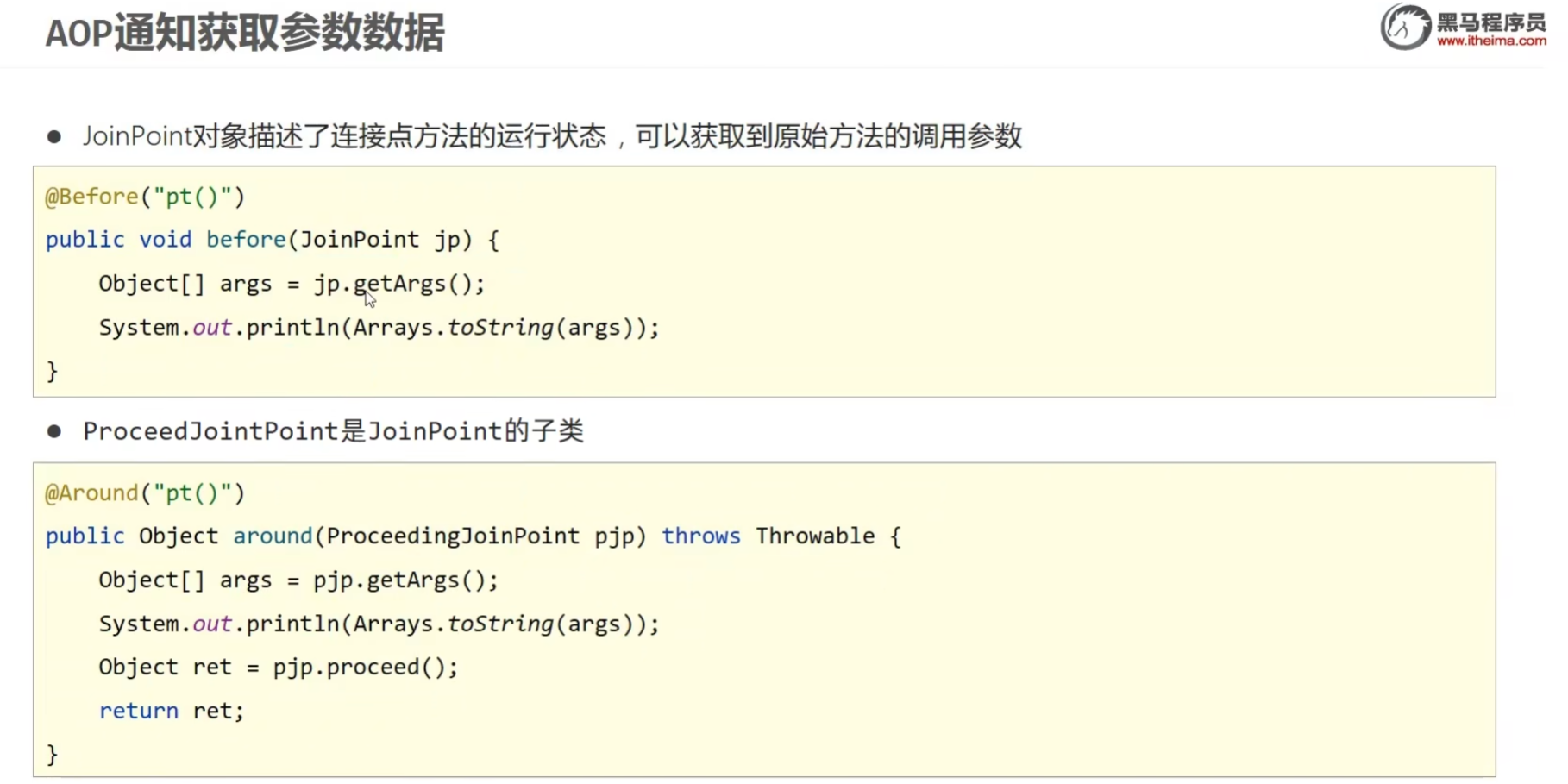Click the closing brace of around method

(x=52, y=755)
